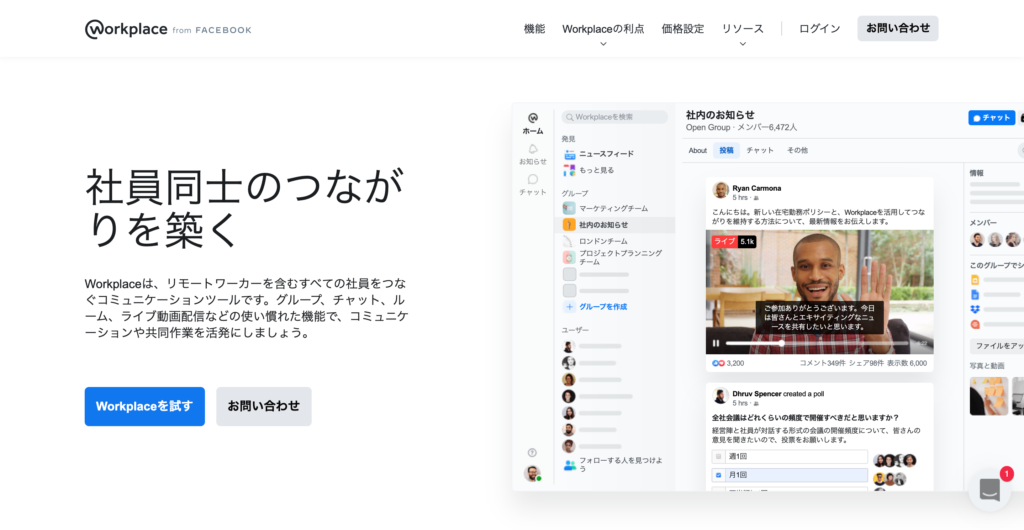Pause the live video
The width and height of the screenshot is (1024, 530).
point(716,343)
